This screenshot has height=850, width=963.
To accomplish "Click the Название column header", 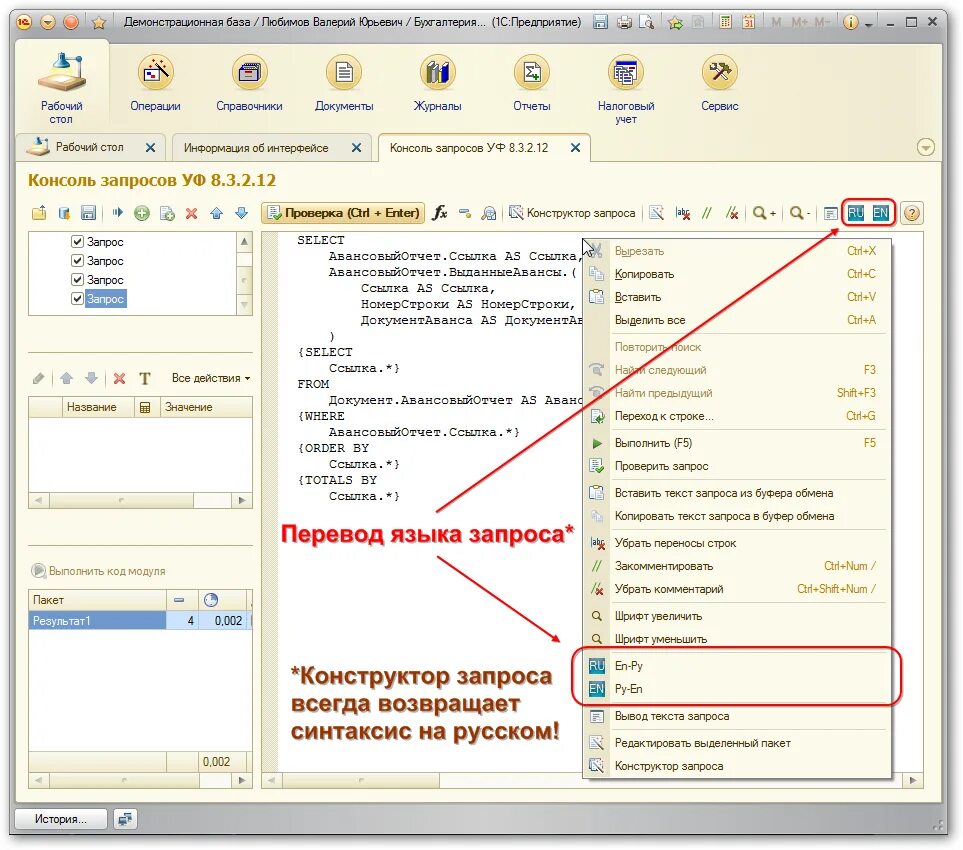I will click(x=98, y=407).
